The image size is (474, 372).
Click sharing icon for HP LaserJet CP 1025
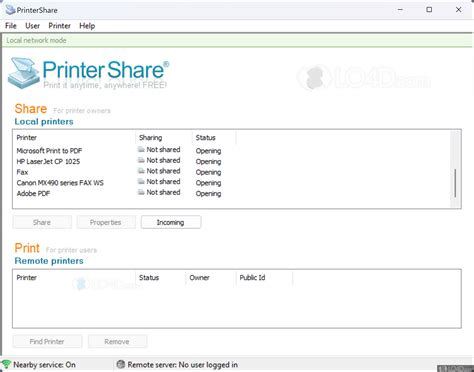[141, 160]
